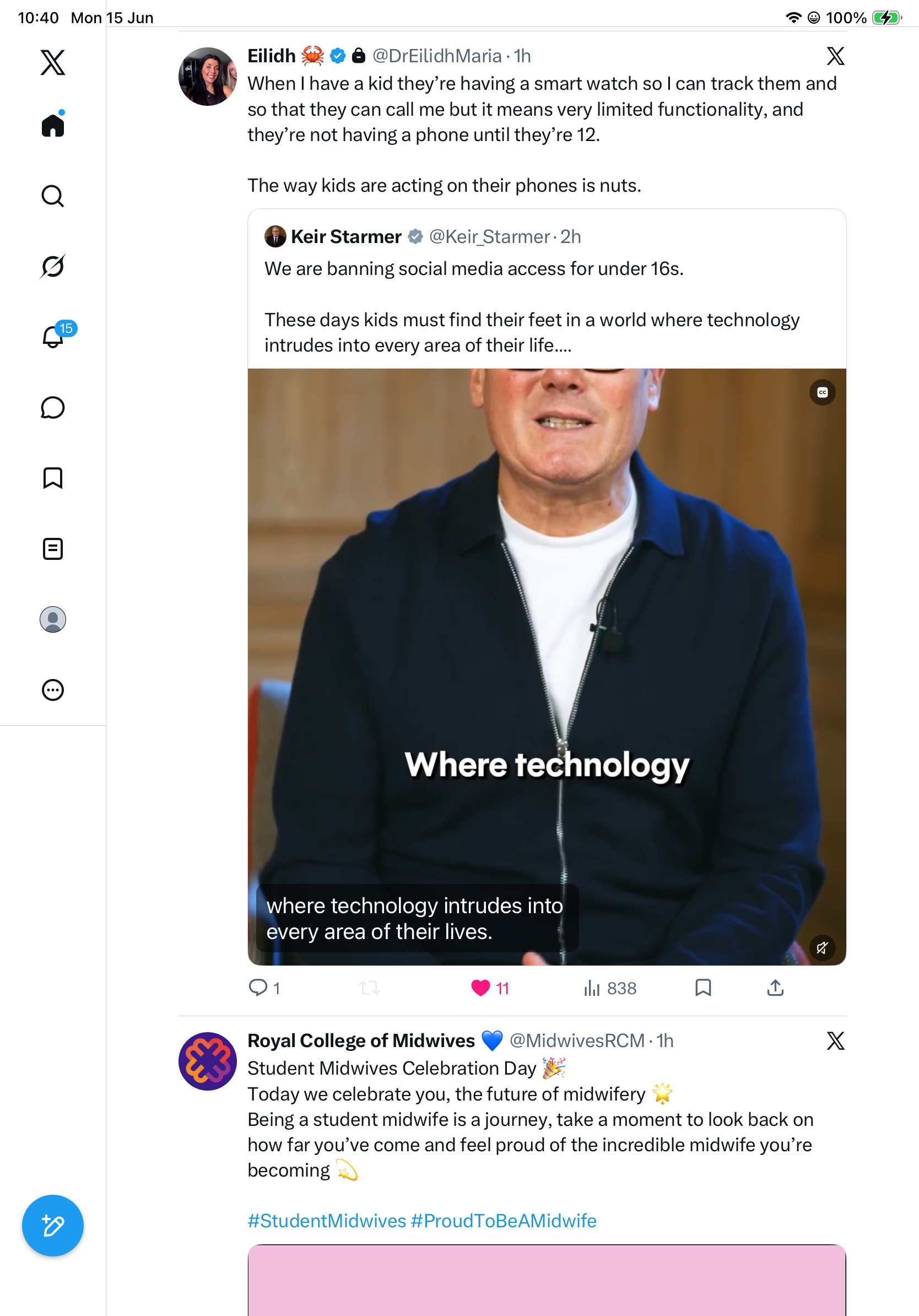This screenshot has width=919, height=1316.
Task: Tap the compose new post button
Action: 53,1226
